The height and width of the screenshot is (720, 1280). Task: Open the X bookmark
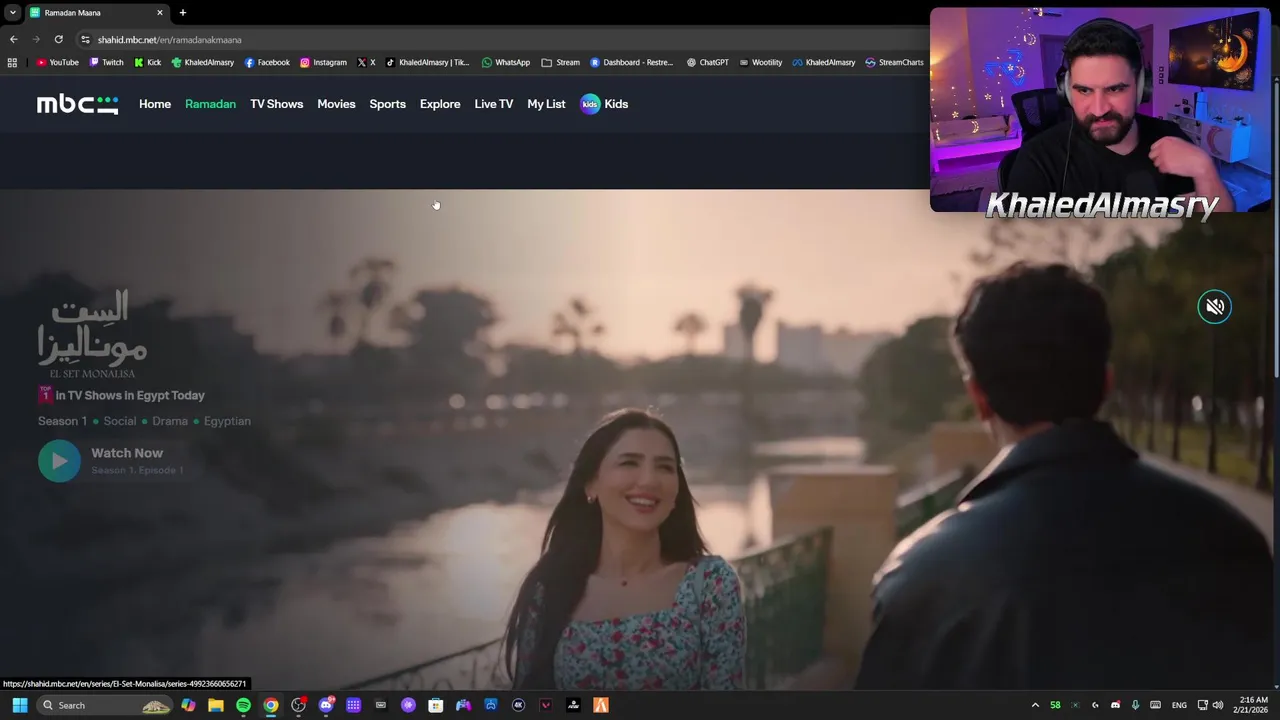(x=366, y=62)
